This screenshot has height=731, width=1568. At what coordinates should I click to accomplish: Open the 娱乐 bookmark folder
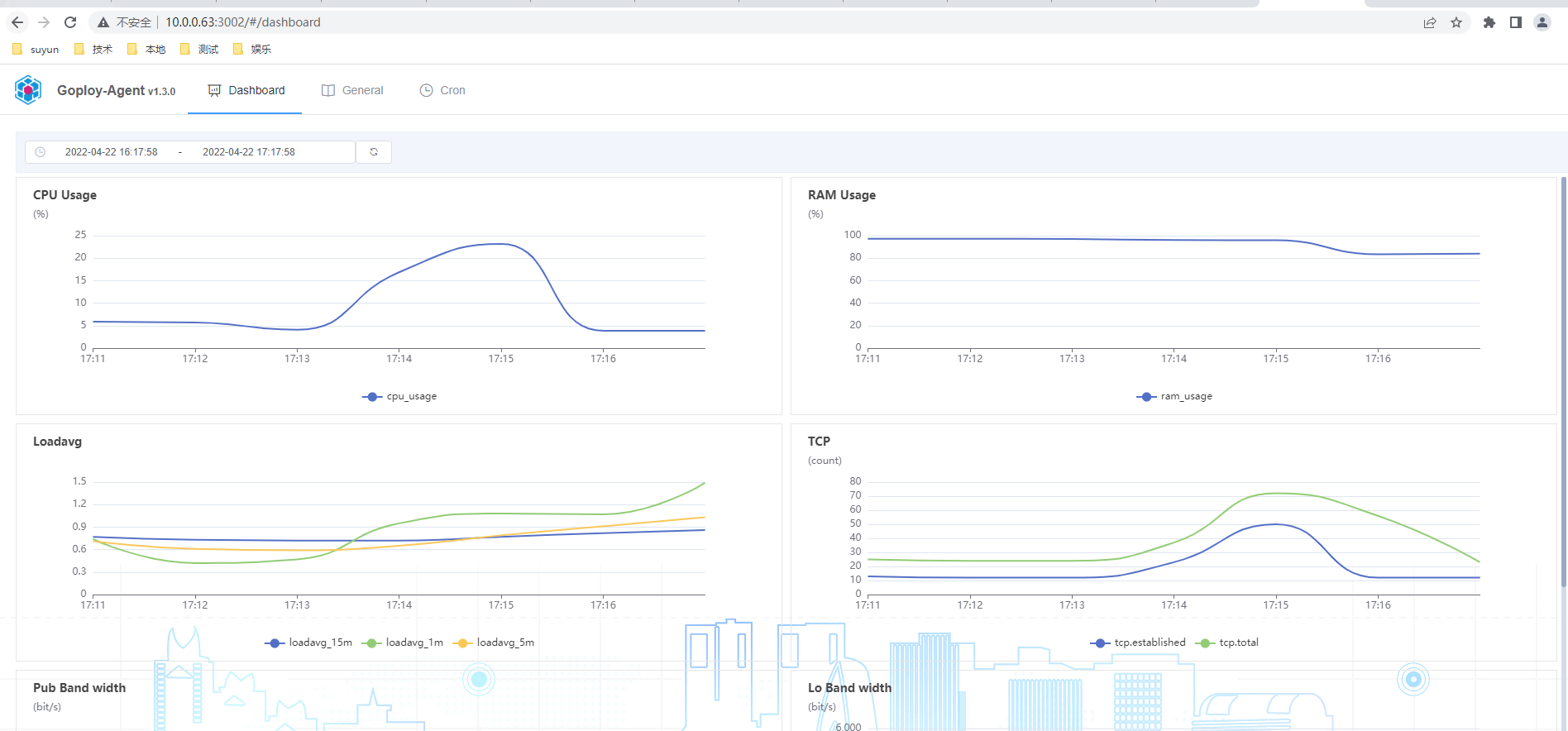[252, 50]
